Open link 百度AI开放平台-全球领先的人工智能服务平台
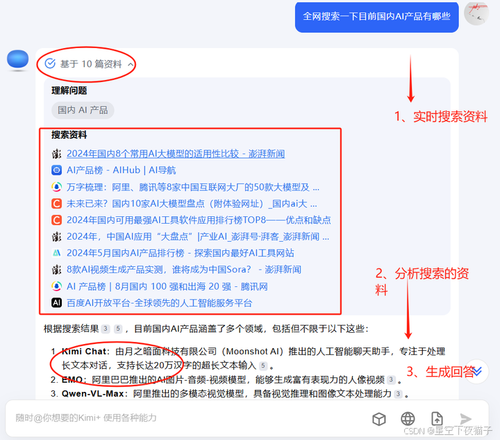 [x=159, y=303]
